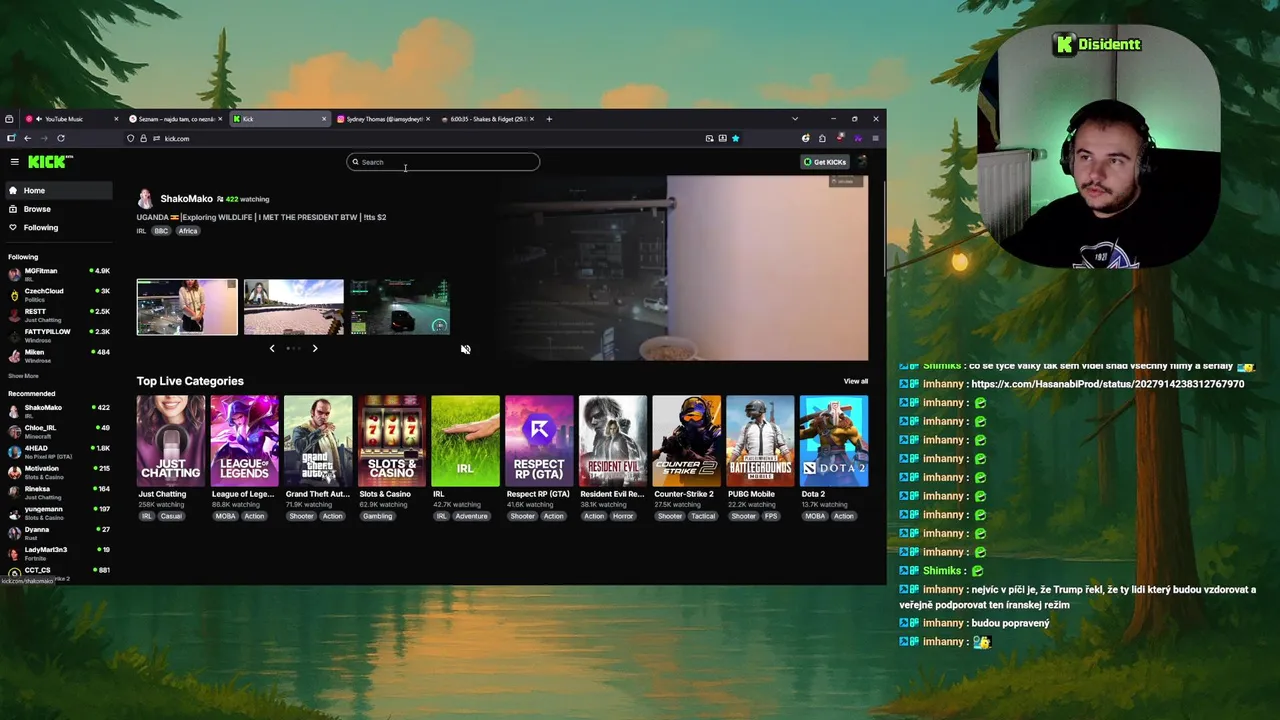Viewport: 1280px width, 720px height.
Task: Click the BBC tag on featured stream
Action: [x=161, y=231]
